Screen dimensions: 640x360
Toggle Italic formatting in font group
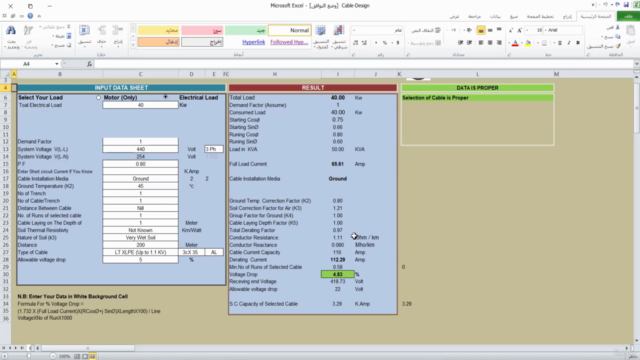pos(569,43)
